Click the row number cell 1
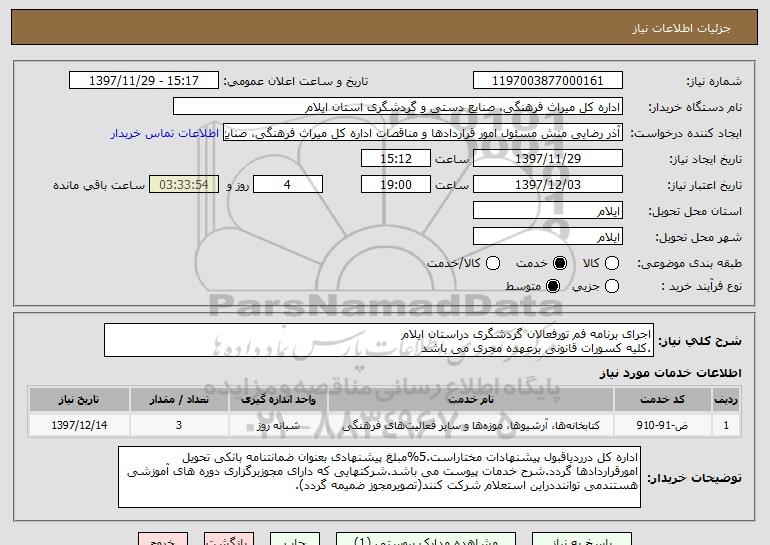Screen dimensions: 770x545 point(726,425)
